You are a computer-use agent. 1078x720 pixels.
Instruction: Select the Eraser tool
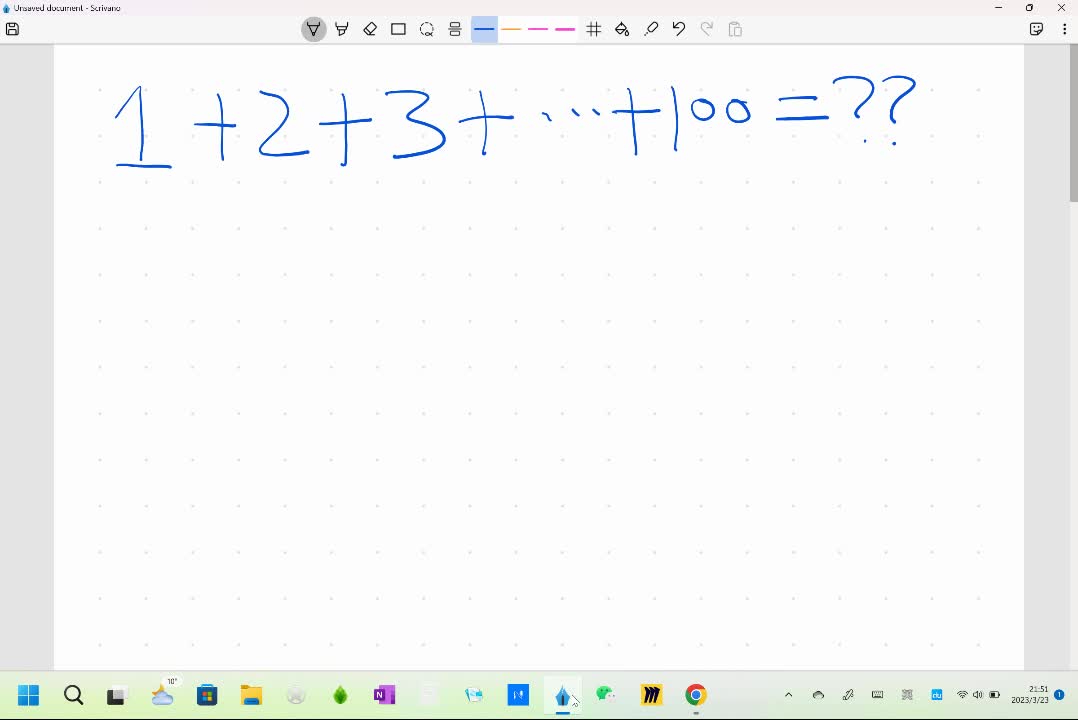(x=370, y=29)
